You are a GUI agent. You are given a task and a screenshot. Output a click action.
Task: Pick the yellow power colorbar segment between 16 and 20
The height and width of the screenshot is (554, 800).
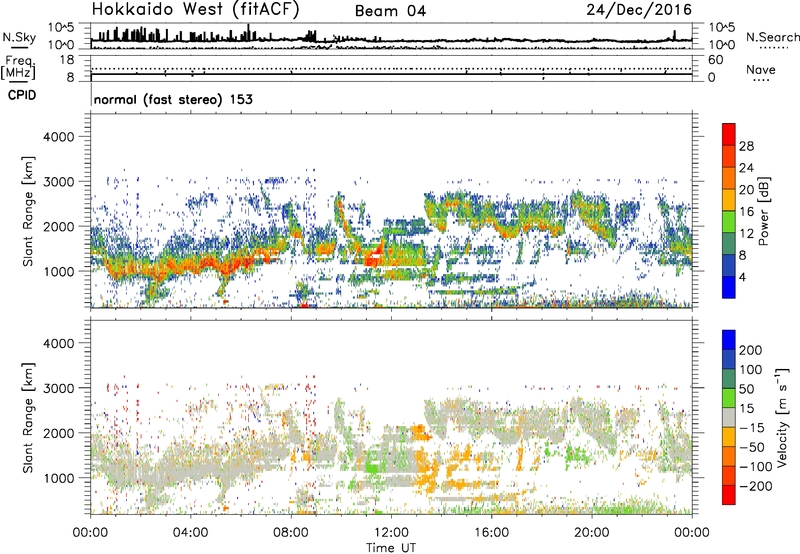(x=729, y=200)
